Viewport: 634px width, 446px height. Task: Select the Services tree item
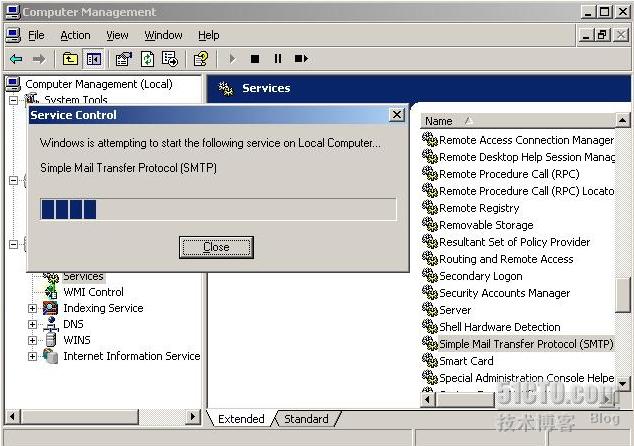(x=83, y=277)
